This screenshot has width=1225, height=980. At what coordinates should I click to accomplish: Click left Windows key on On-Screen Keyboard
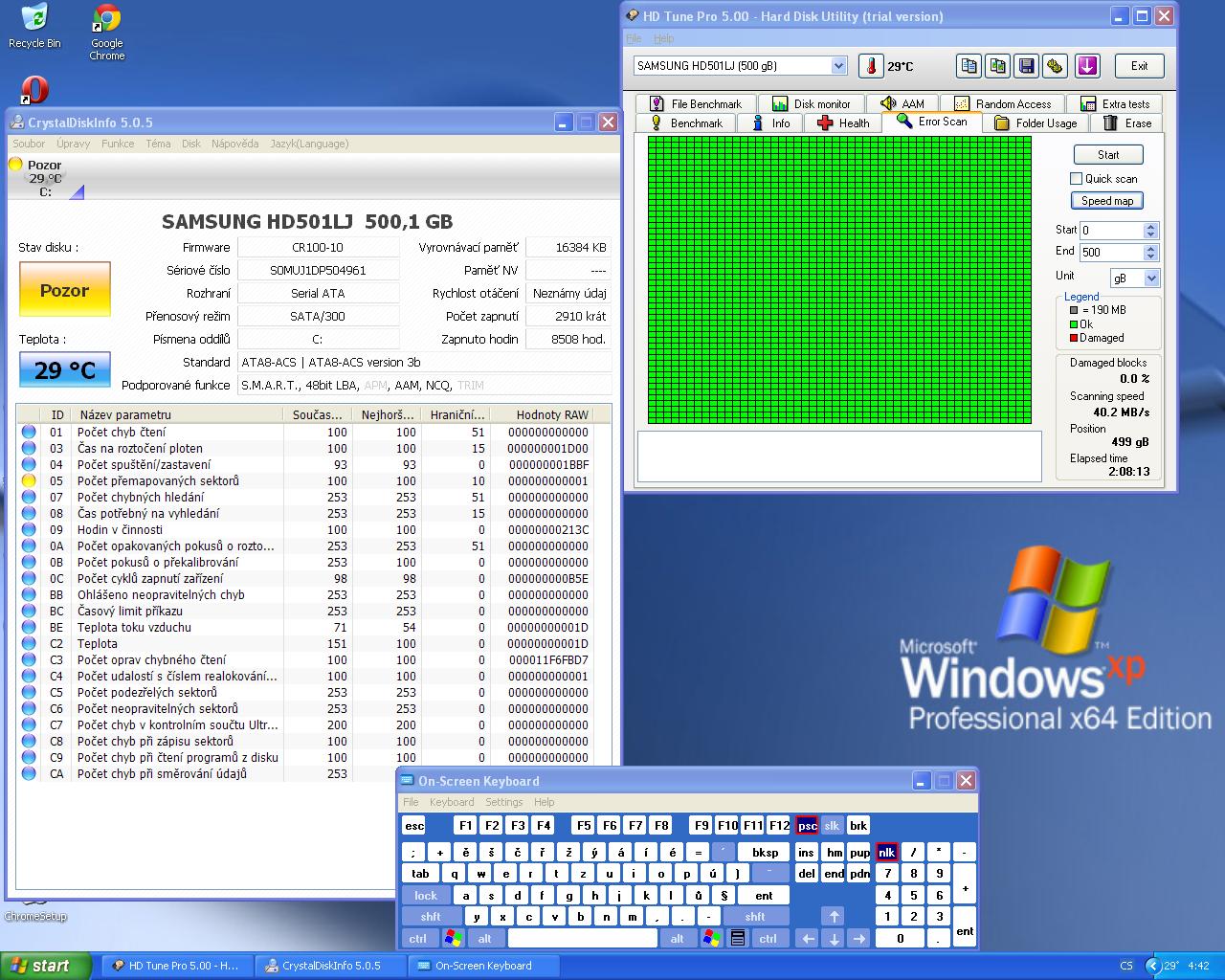point(454,939)
